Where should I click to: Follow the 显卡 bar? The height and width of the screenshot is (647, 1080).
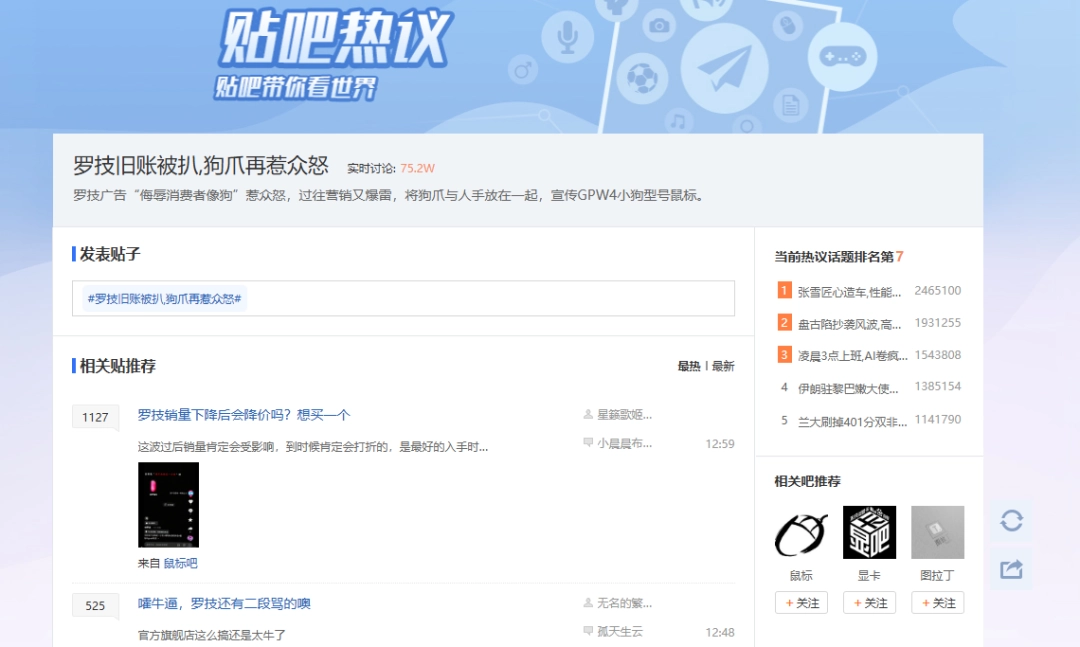869,603
